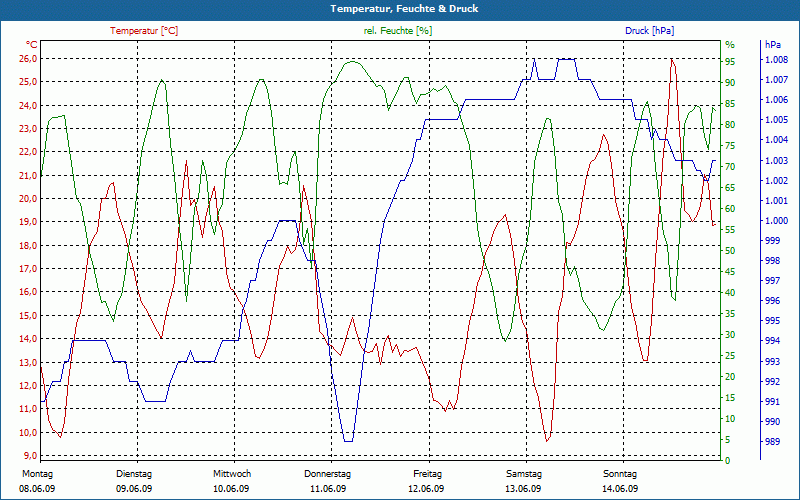Click the "0" humidity axis value
This screenshot has height=500, width=800.
click(x=728, y=461)
